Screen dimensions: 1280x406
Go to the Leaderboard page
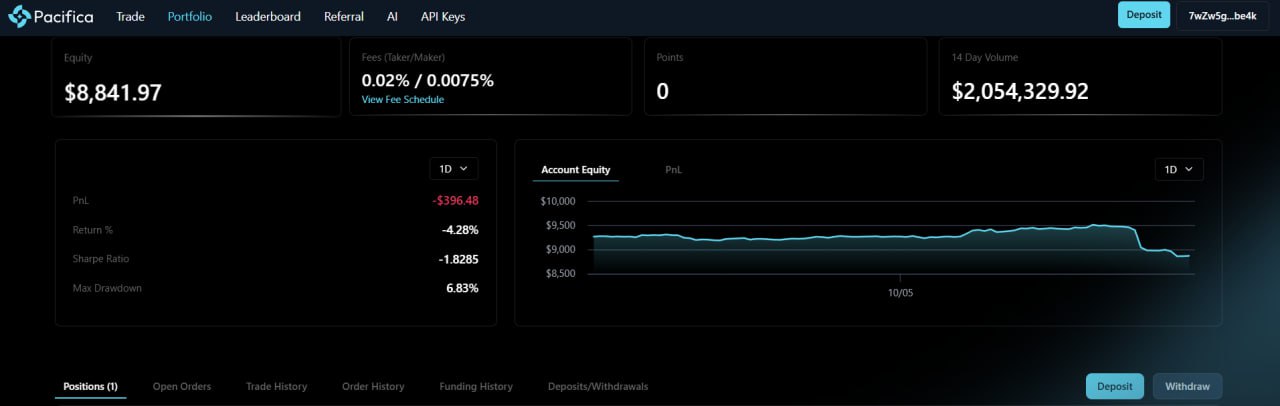(268, 17)
